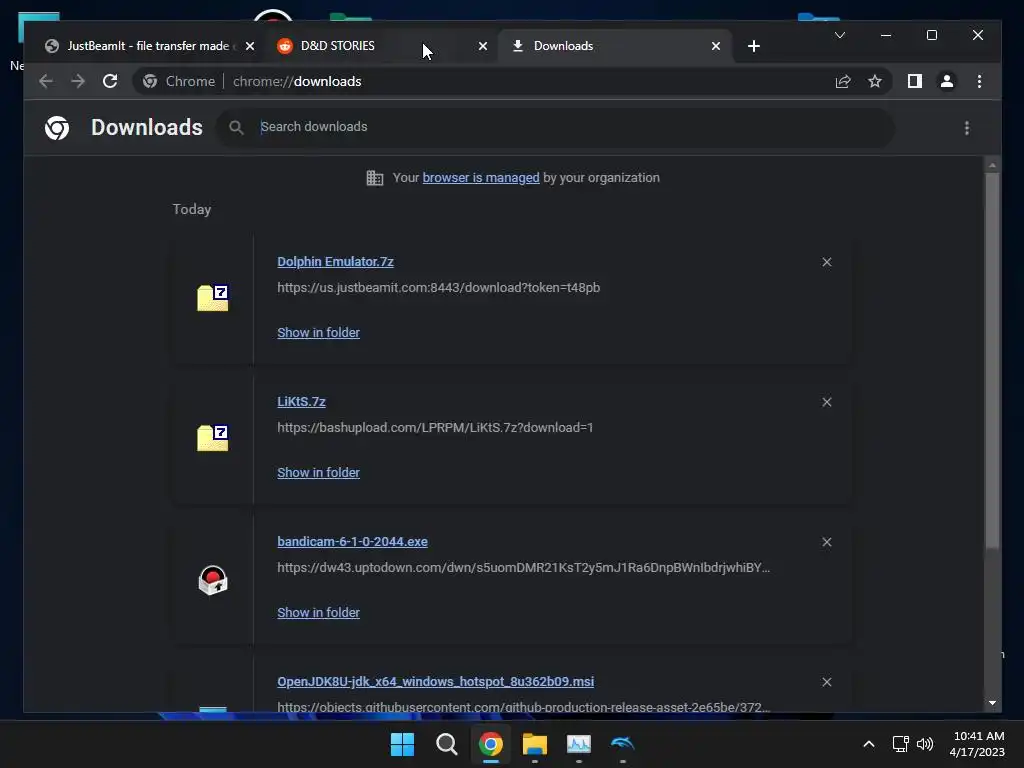
Task: Show Dolphin Emulator.7z in folder
Action: click(x=318, y=333)
